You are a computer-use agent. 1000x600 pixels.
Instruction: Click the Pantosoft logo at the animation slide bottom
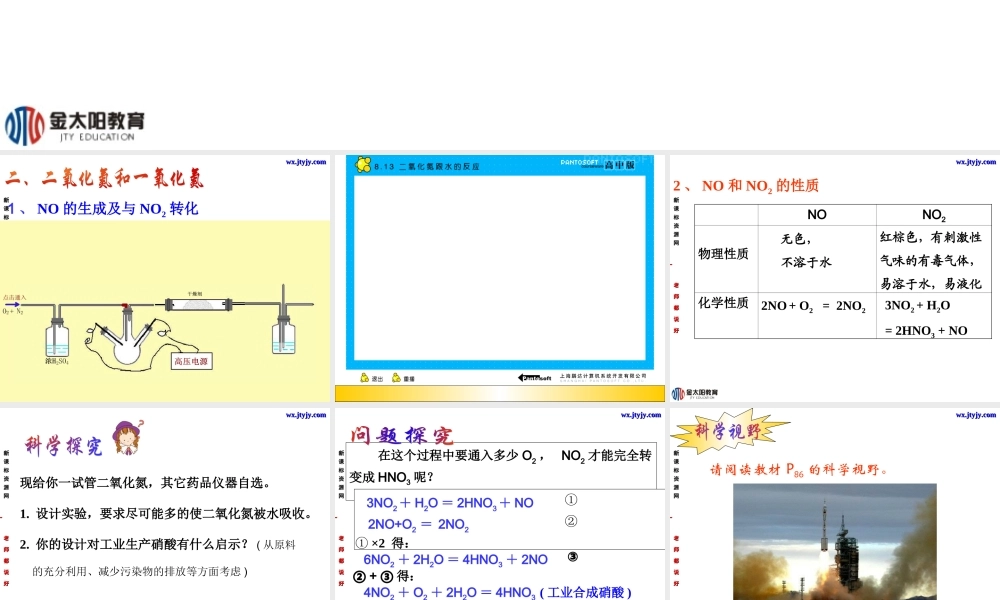point(534,377)
